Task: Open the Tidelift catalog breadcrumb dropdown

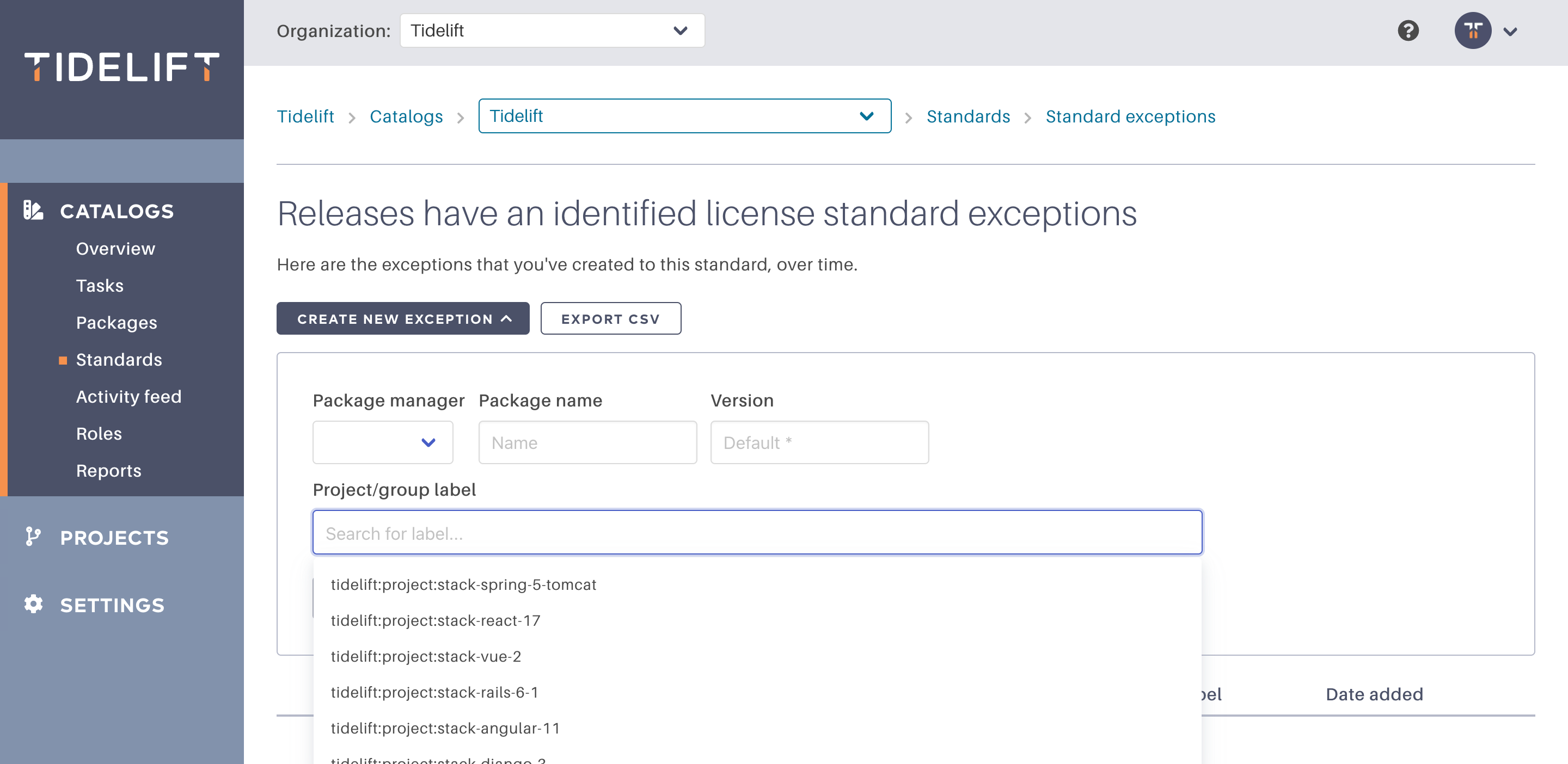Action: click(685, 115)
